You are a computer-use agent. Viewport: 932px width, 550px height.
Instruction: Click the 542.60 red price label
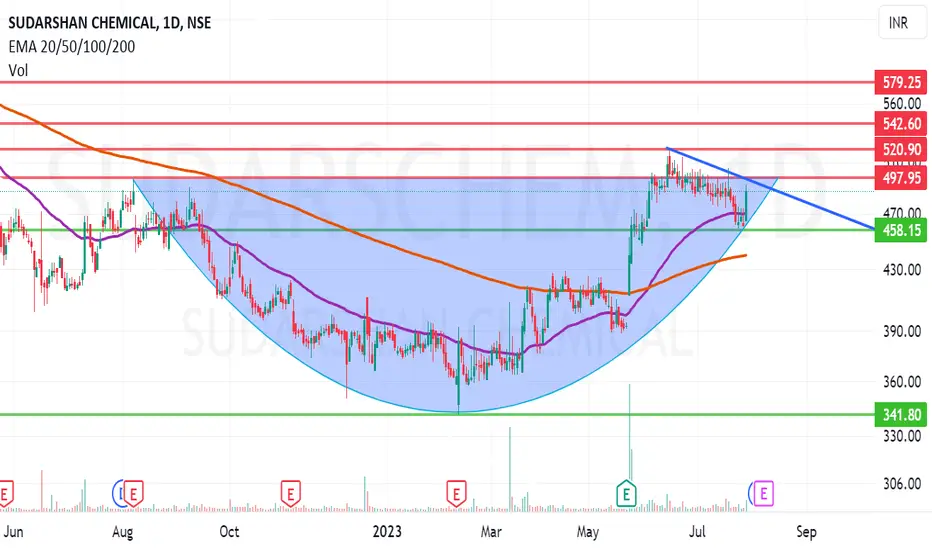[900, 124]
